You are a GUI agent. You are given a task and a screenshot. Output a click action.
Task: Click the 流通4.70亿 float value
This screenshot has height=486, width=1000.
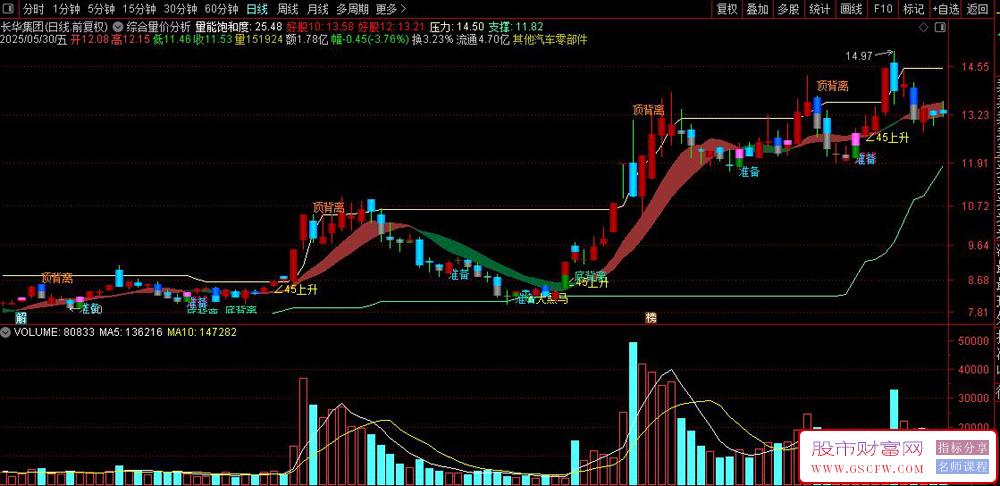click(483, 39)
